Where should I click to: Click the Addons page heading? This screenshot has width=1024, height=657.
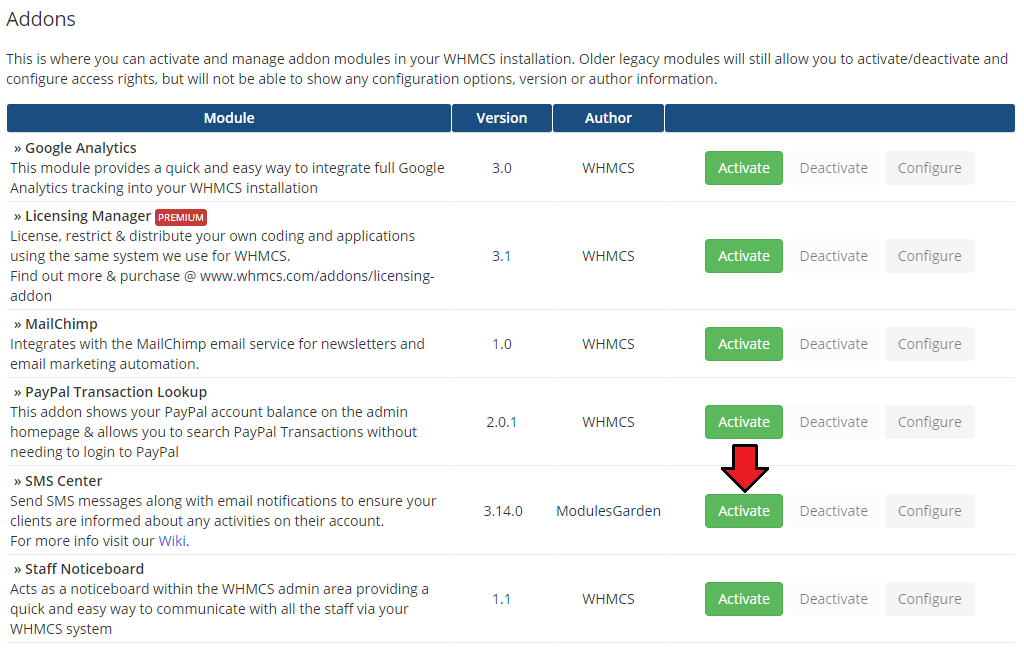tap(40, 19)
